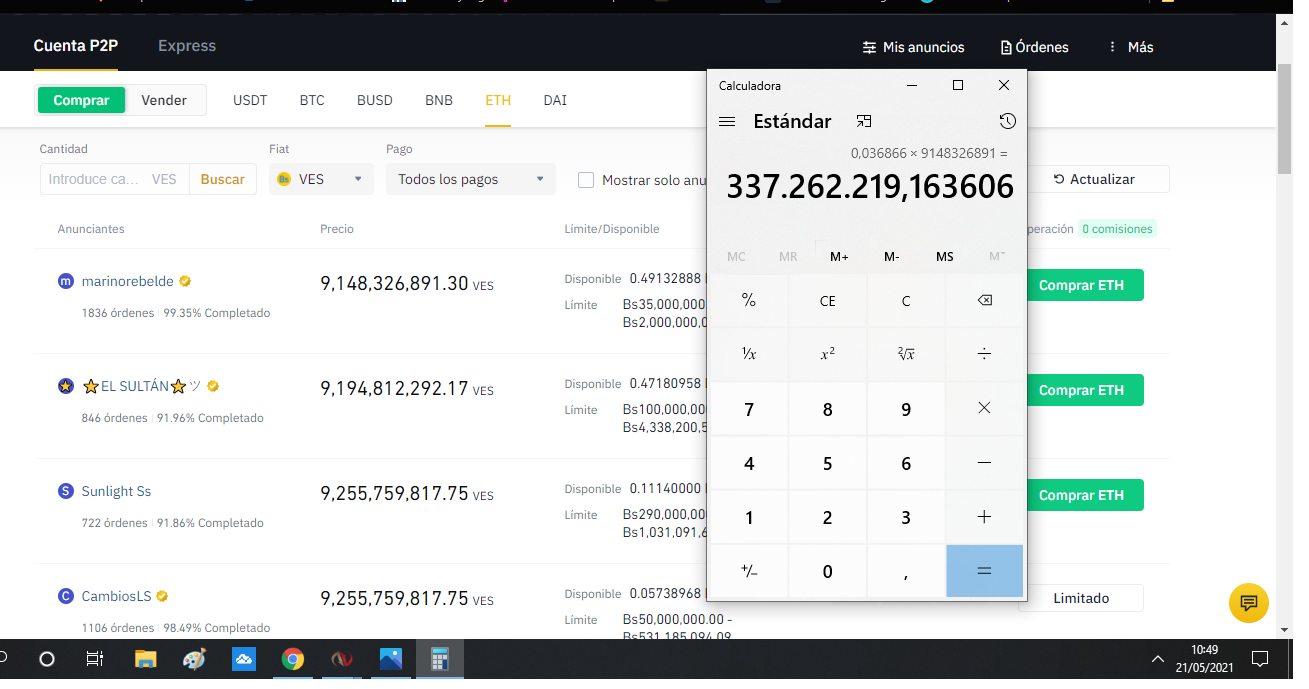Click Comprar ETH for Sunlight Ss
The width and height of the screenshot is (1309, 689).
[1081, 495]
